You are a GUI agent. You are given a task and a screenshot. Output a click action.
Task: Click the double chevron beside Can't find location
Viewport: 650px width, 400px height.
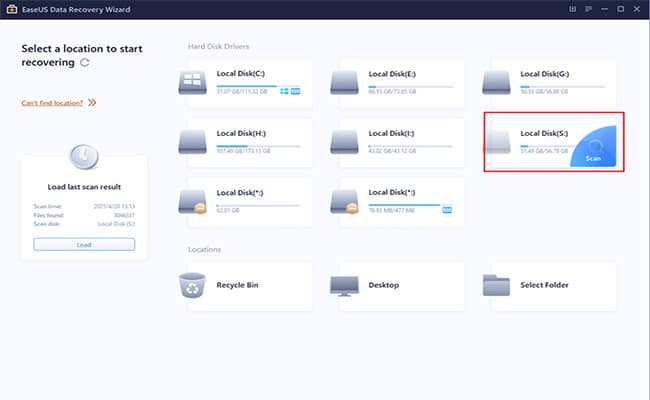pos(92,102)
